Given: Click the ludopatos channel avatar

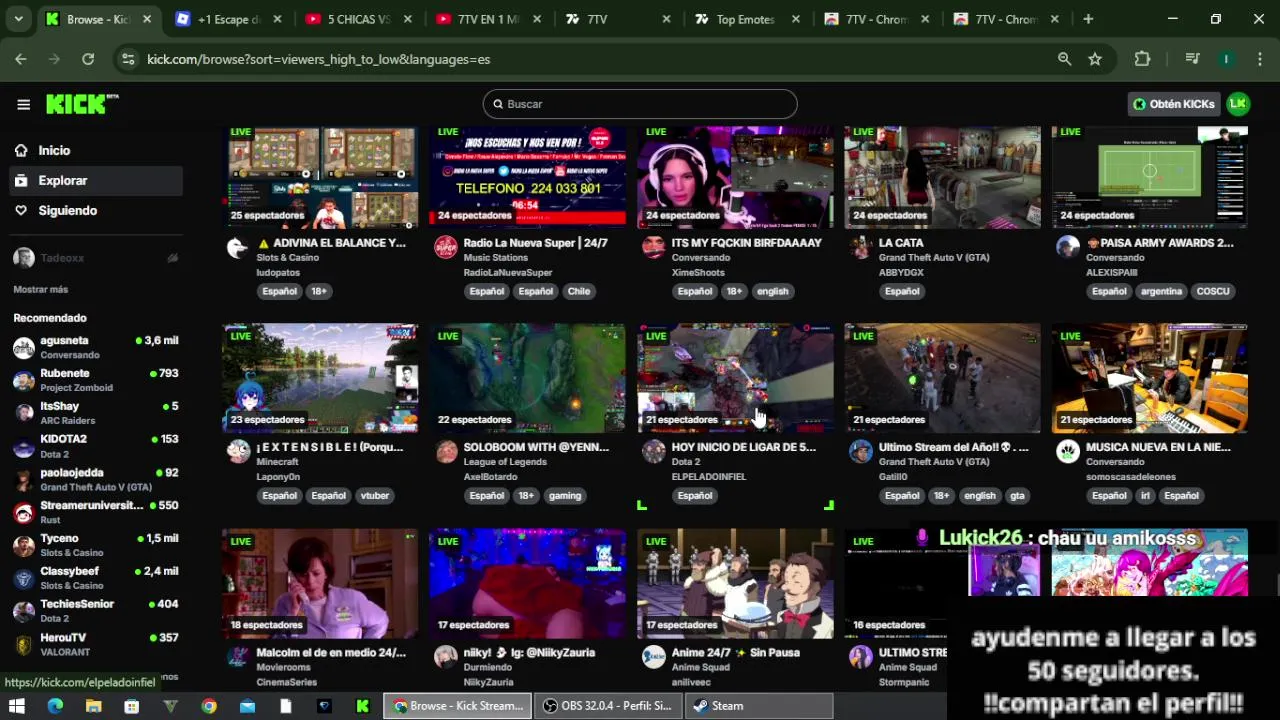Looking at the screenshot, I should tap(238, 248).
